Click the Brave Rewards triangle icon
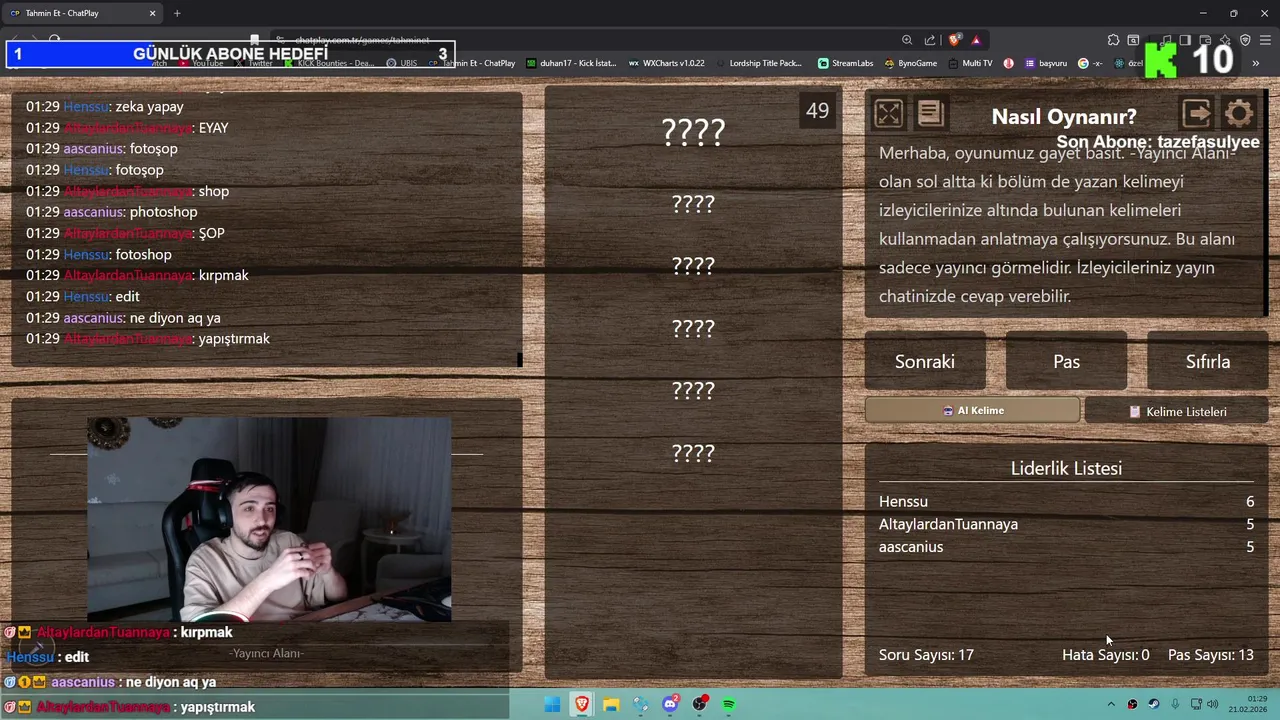1280x720 pixels. click(976, 40)
